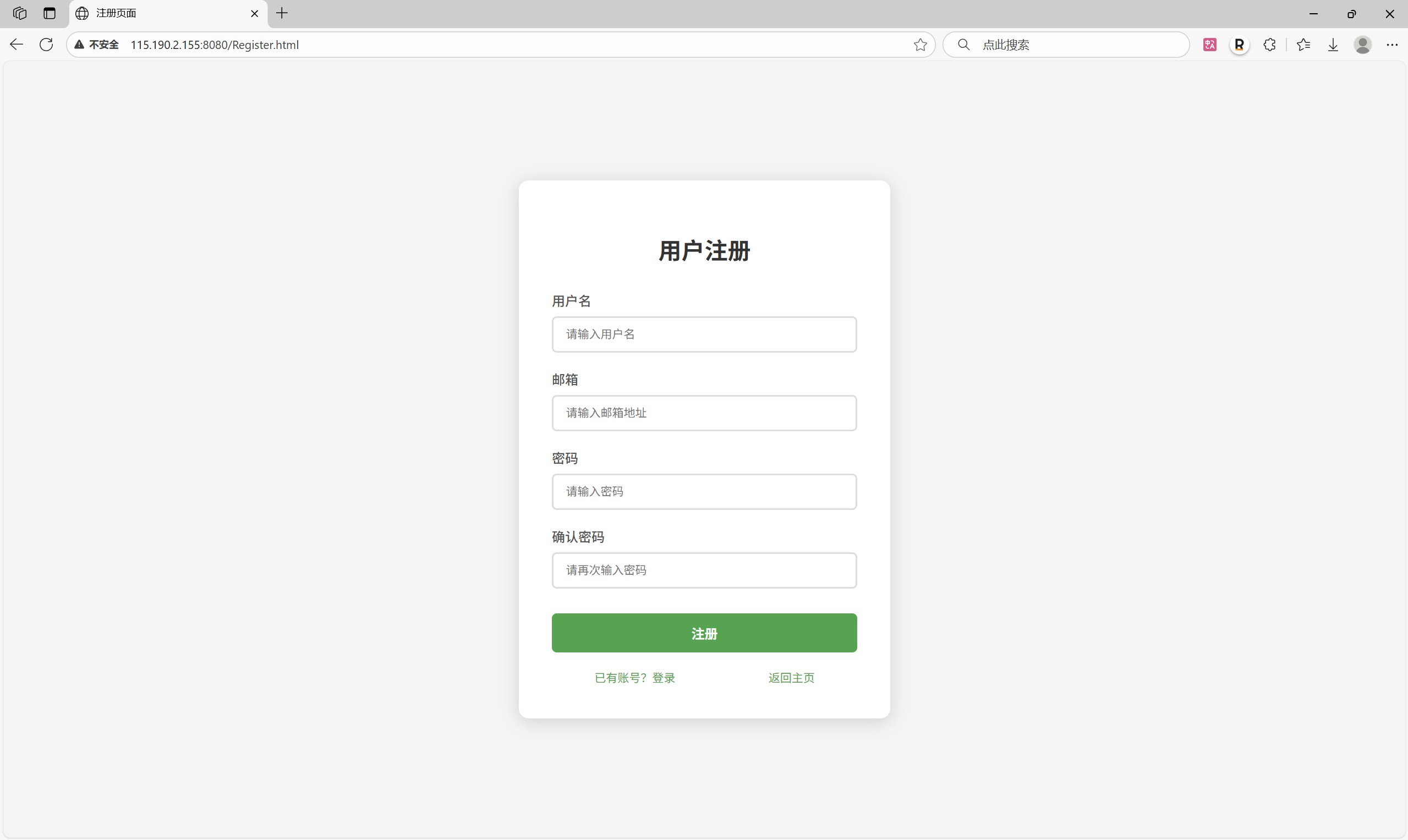
Task: Open the translate extension icon
Action: point(1209,45)
